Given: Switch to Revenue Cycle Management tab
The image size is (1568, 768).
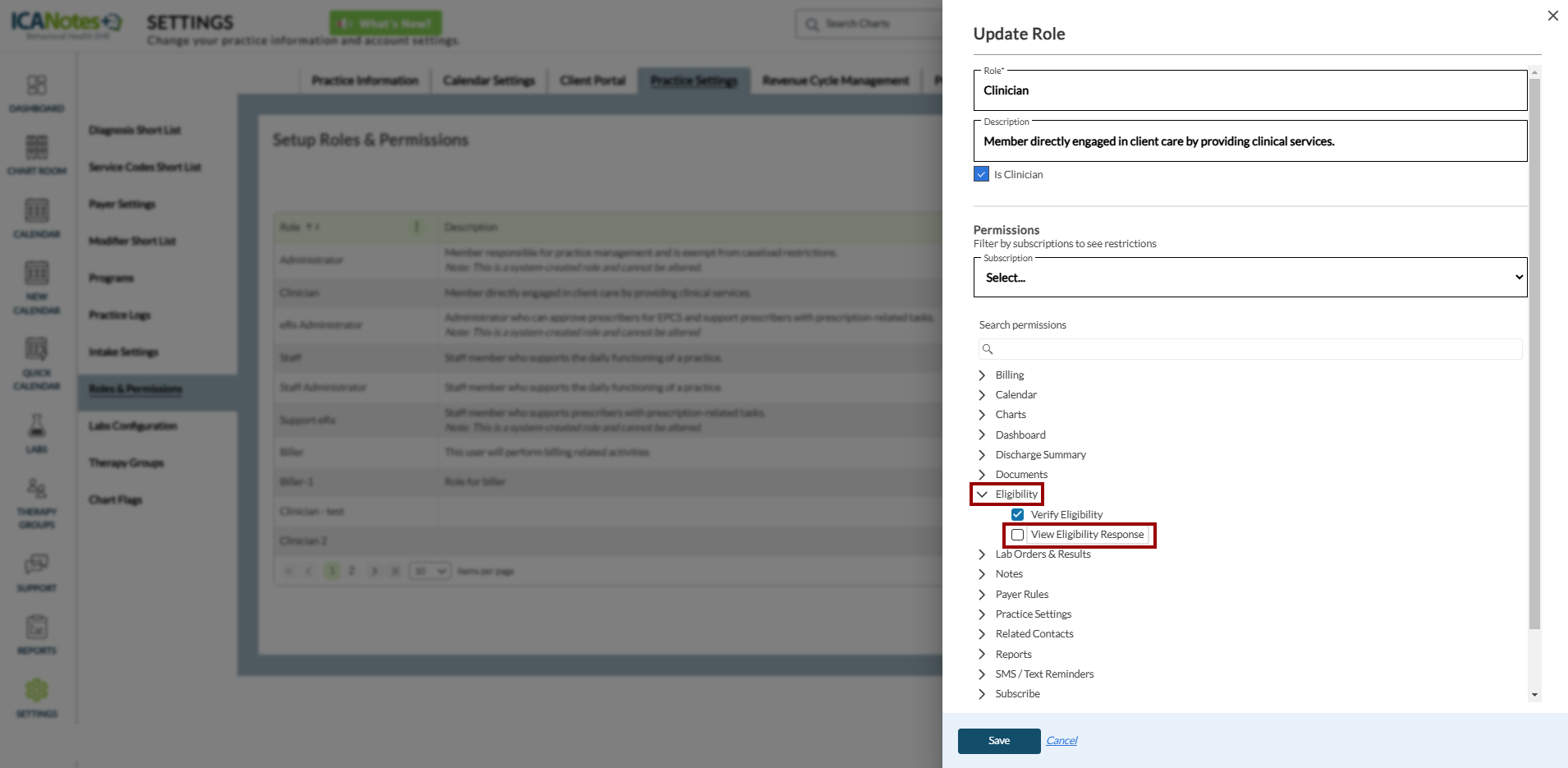Looking at the screenshot, I should pyautogui.click(x=835, y=80).
